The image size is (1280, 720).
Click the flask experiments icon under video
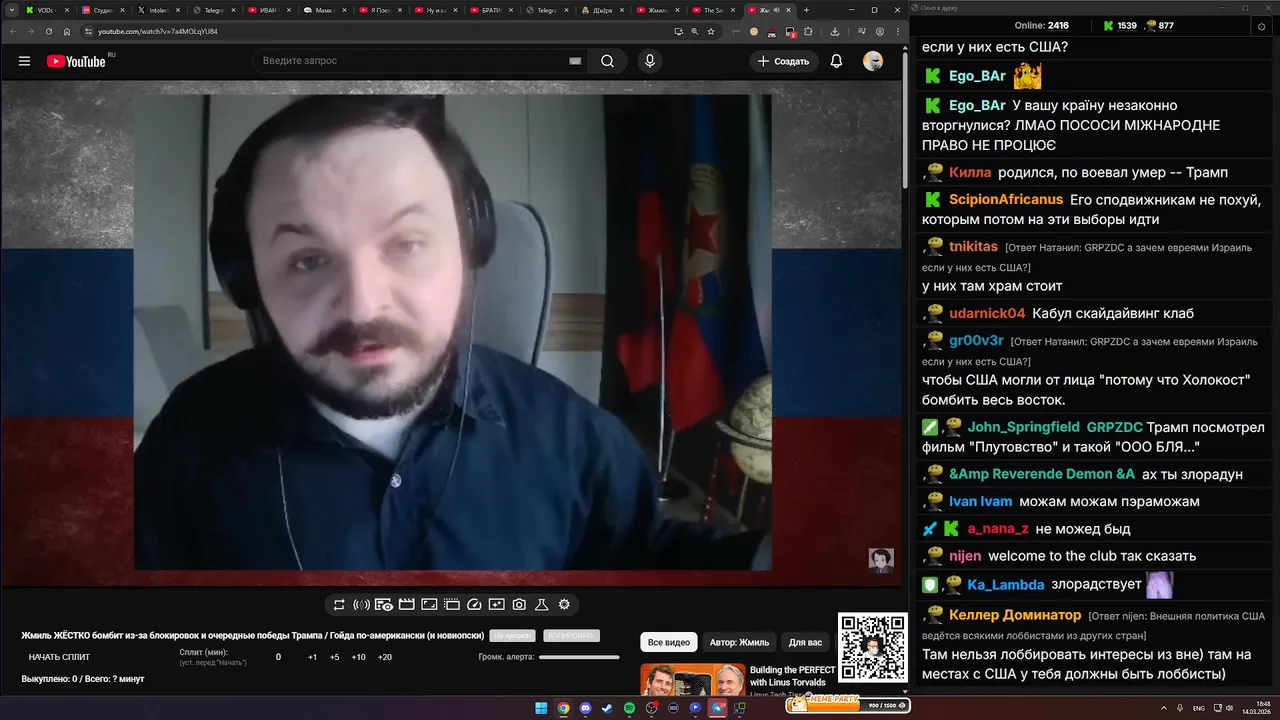541,605
